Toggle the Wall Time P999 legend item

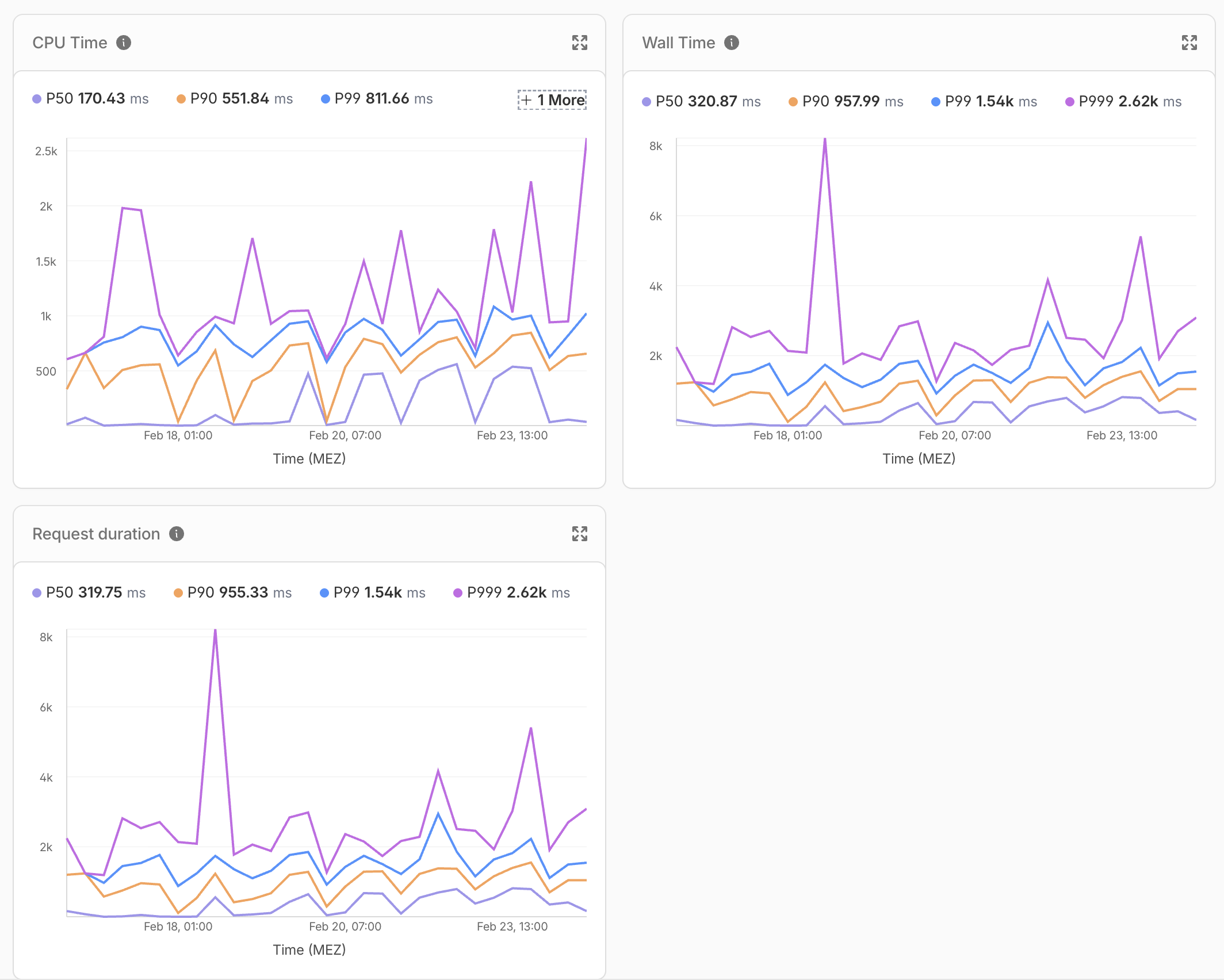1123,102
